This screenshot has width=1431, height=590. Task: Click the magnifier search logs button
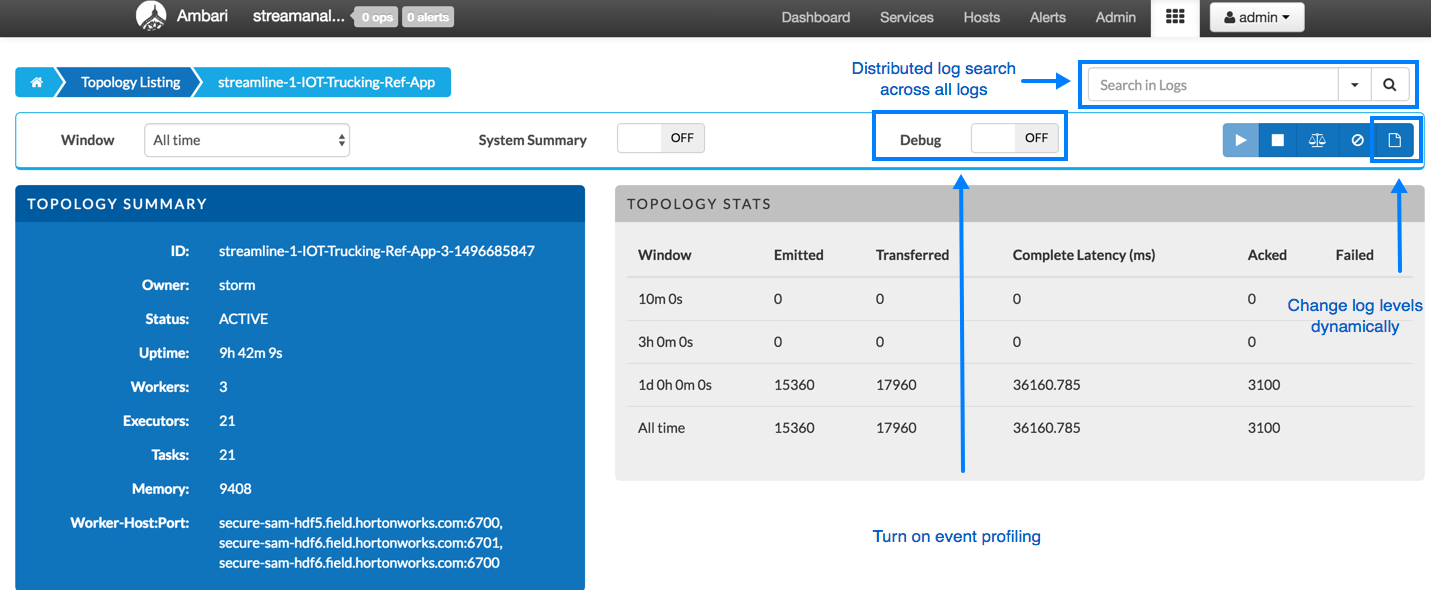click(1389, 85)
